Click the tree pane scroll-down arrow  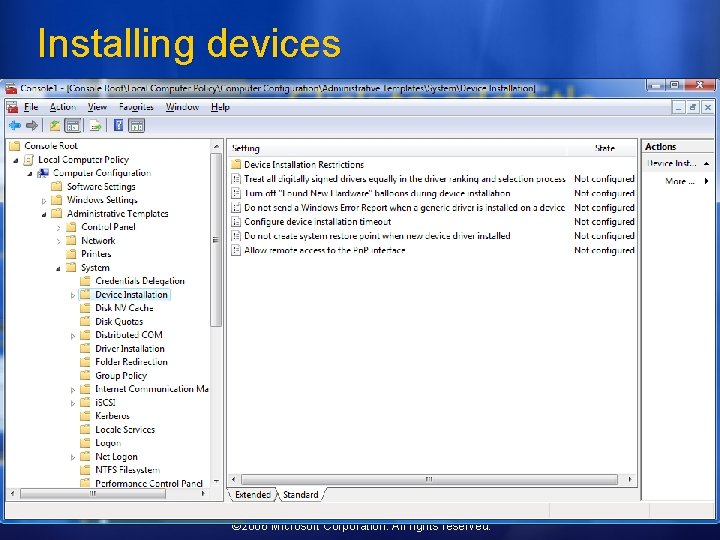pyautogui.click(x=216, y=482)
